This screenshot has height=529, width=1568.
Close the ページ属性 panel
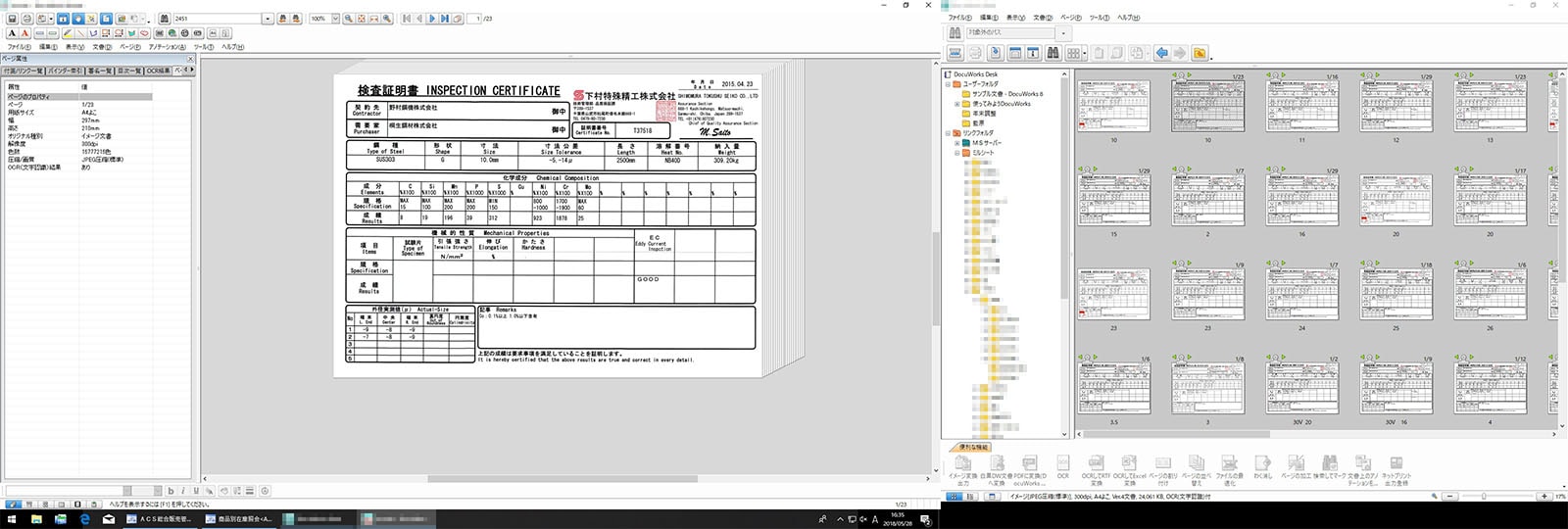point(191,60)
